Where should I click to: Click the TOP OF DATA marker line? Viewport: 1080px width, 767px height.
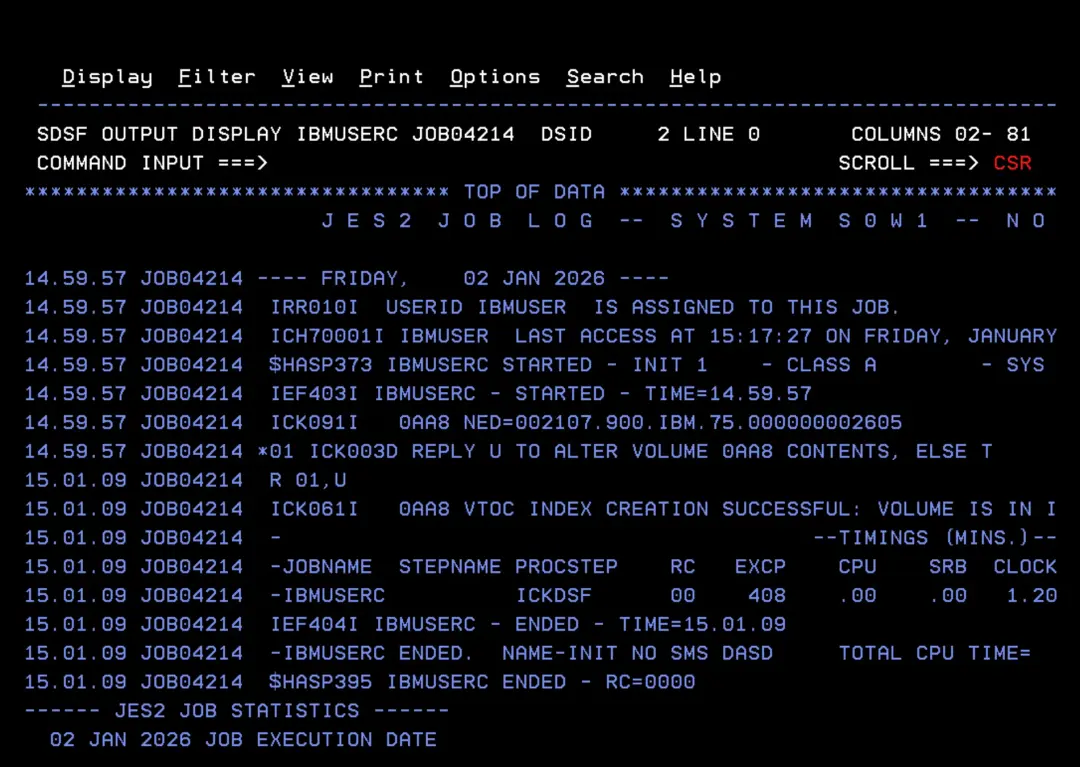(x=541, y=192)
